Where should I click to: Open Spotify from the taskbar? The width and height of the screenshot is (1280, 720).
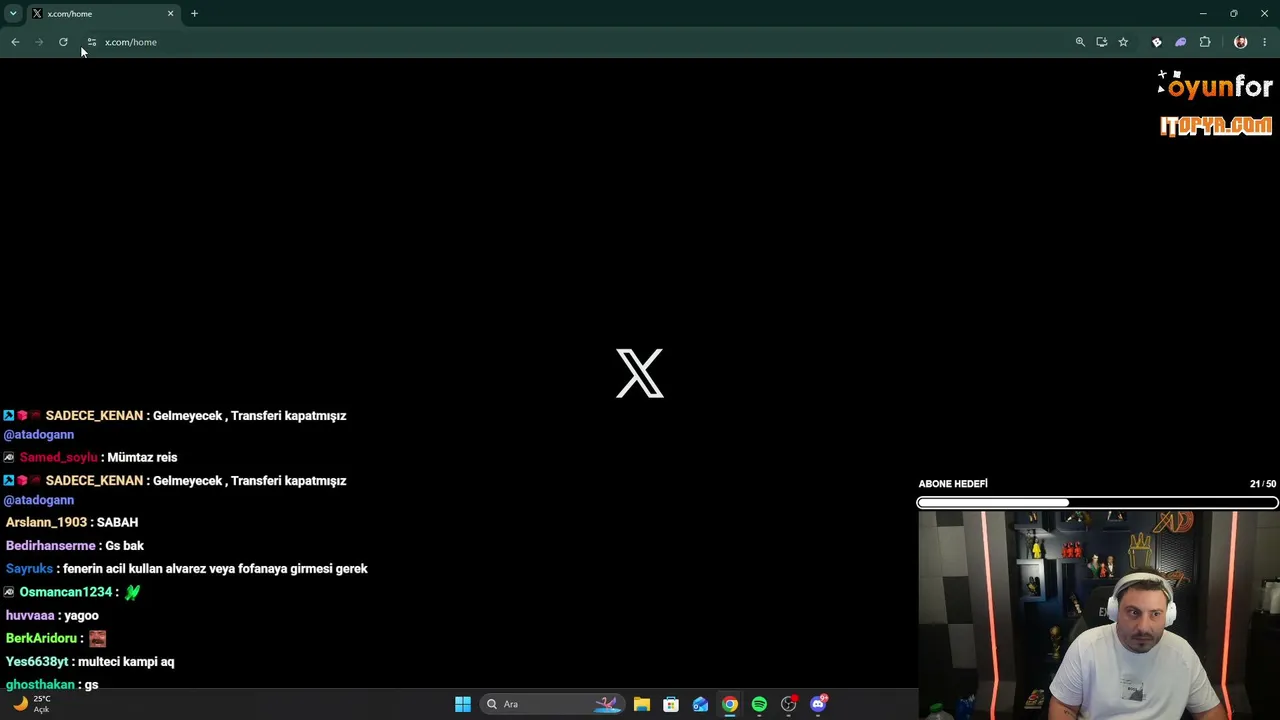pyautogui.click(x=759, y=704)
